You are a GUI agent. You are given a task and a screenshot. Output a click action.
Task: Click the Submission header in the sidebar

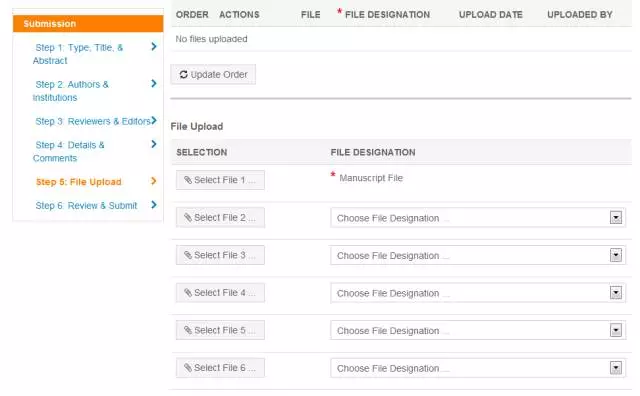[88, 24]
